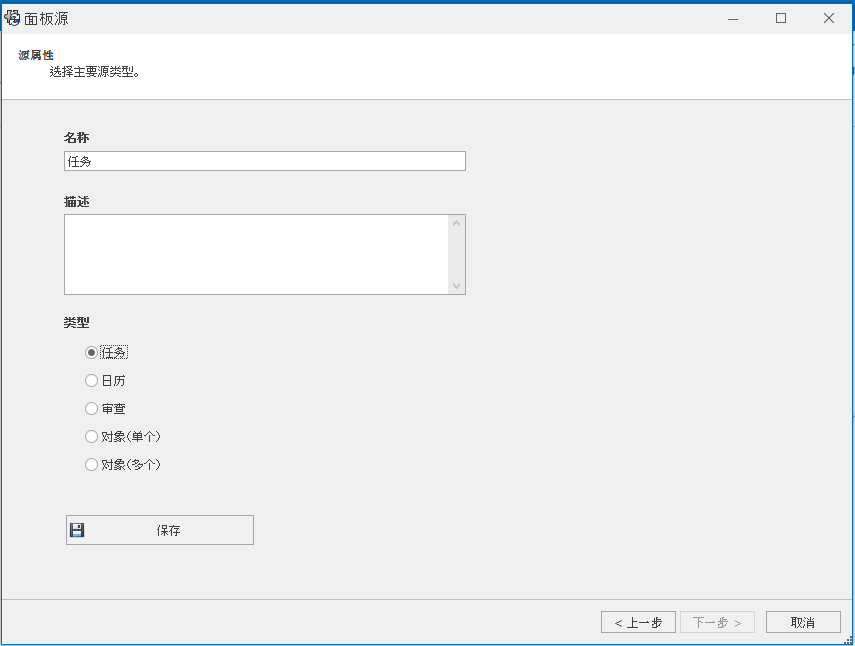Go back with the 上一步 button
855x646 pixels.
coord(638,622)
